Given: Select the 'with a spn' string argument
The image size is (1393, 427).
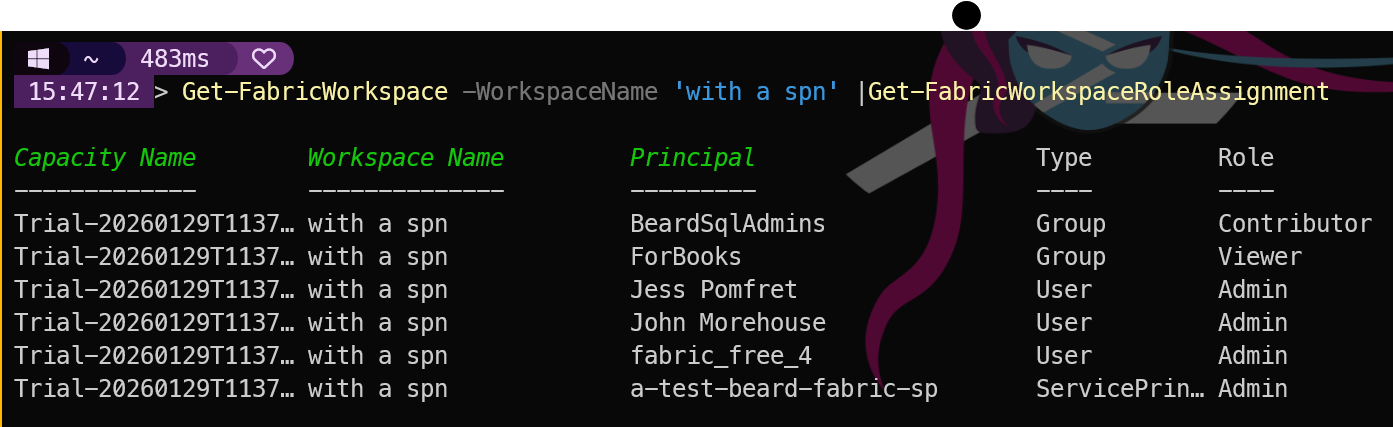Looking at the screenshot, I should coord(756,92).
